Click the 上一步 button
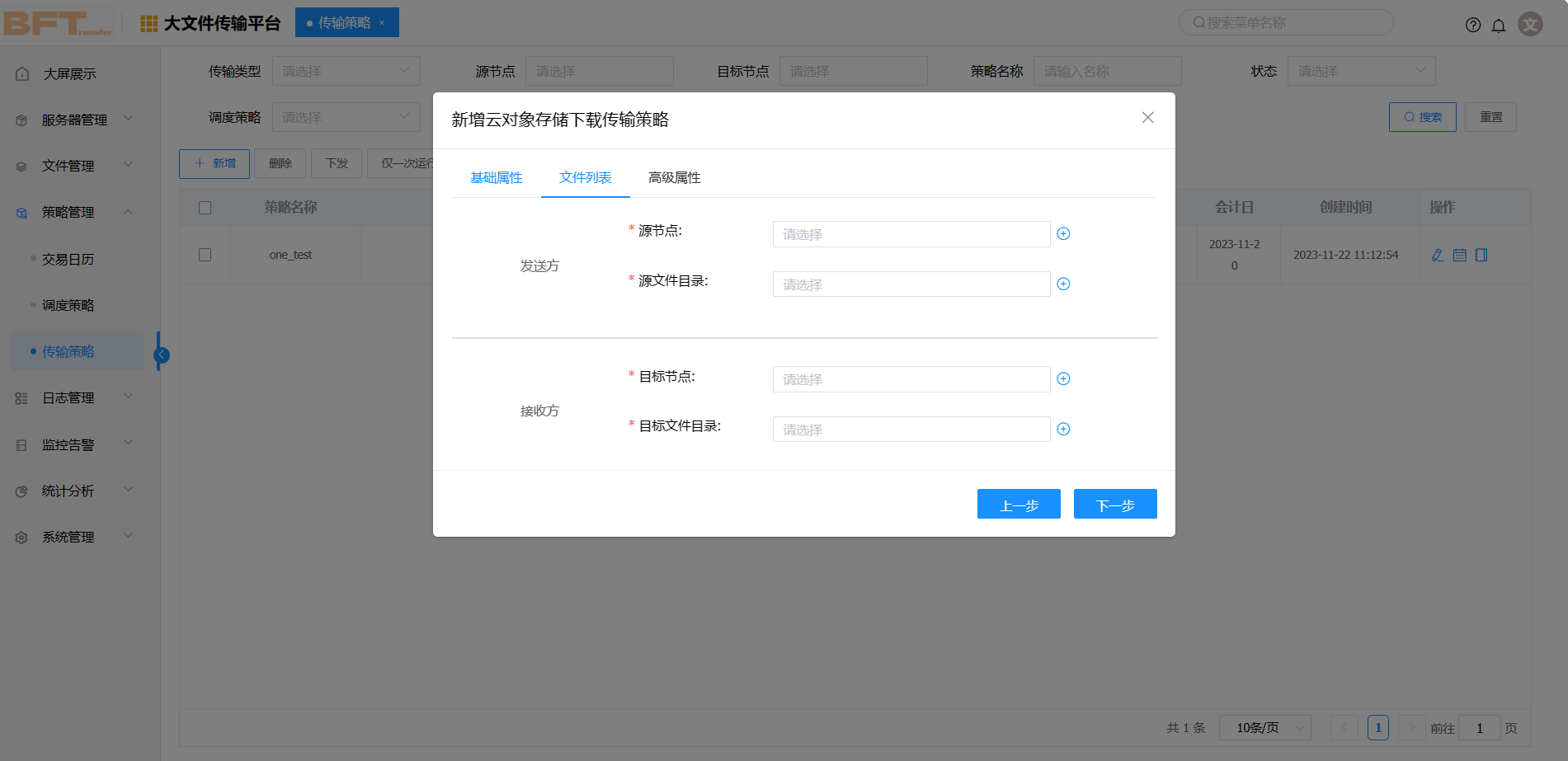Viewport: 1568px width, 761px height. coord(1018,505)
